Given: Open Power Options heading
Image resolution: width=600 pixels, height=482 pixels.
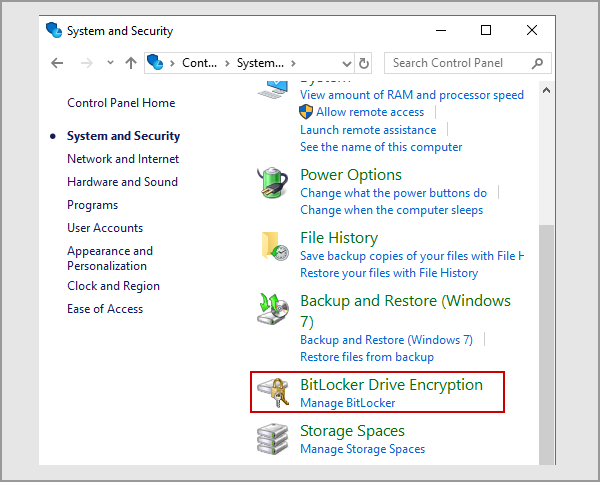Looking at the screenshot, I should click(x=351, y=175).
